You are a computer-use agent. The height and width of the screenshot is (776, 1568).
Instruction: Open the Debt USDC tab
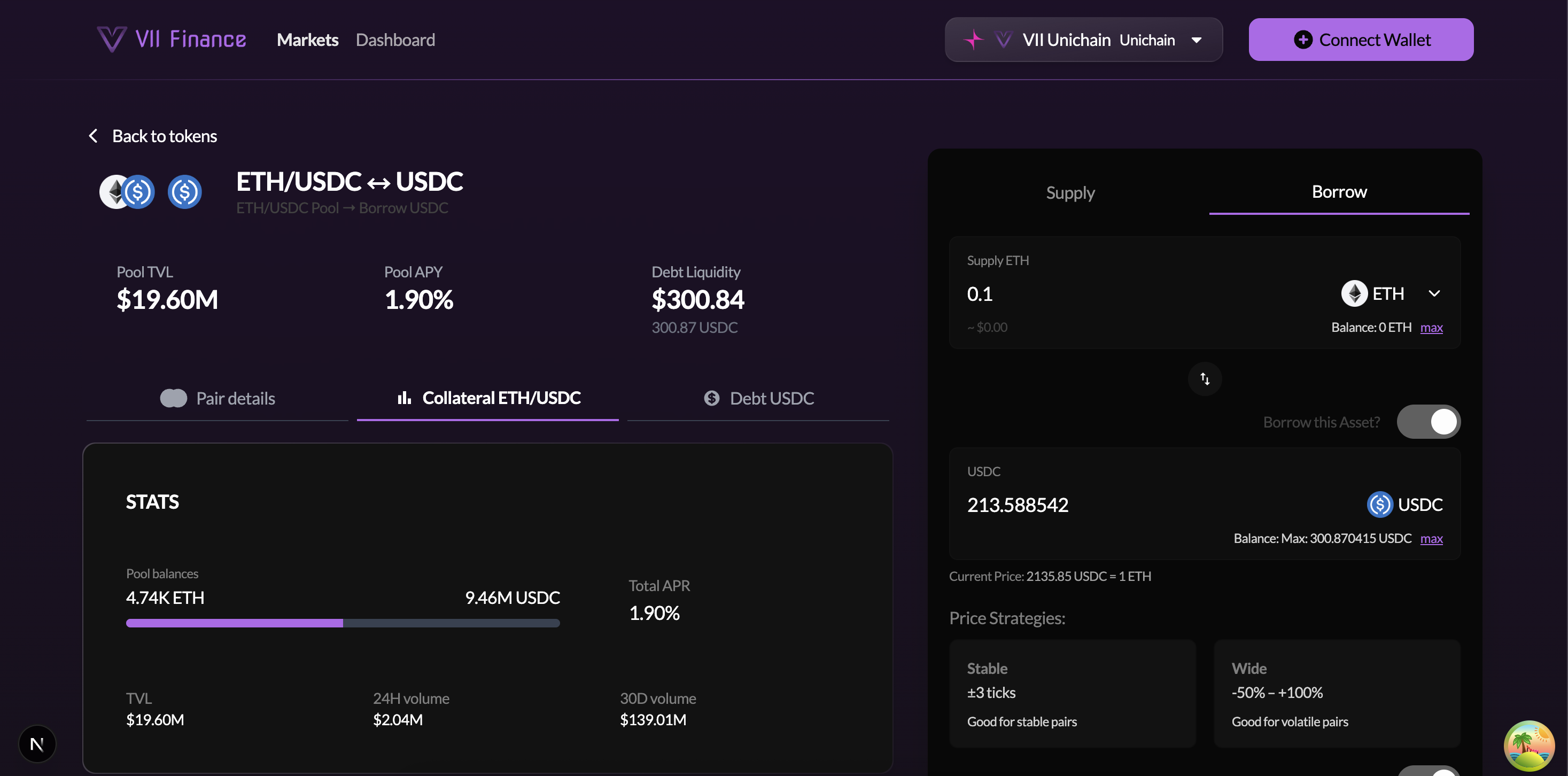pos(758,399)
